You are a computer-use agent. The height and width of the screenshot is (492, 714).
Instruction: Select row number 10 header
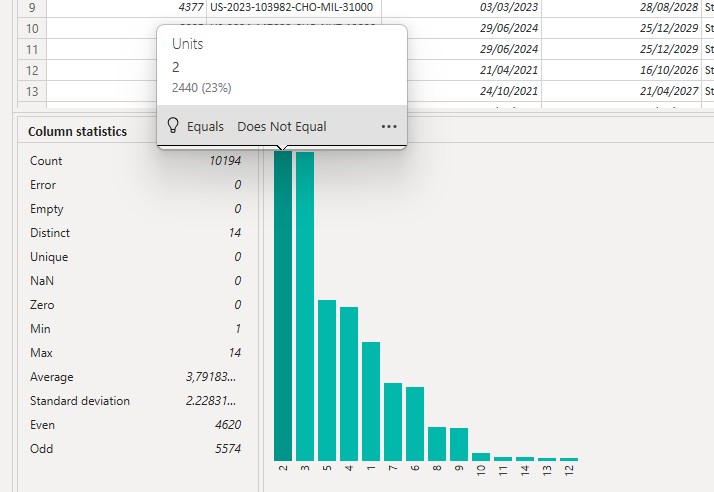pyautogui.click(x=32, y=29)
